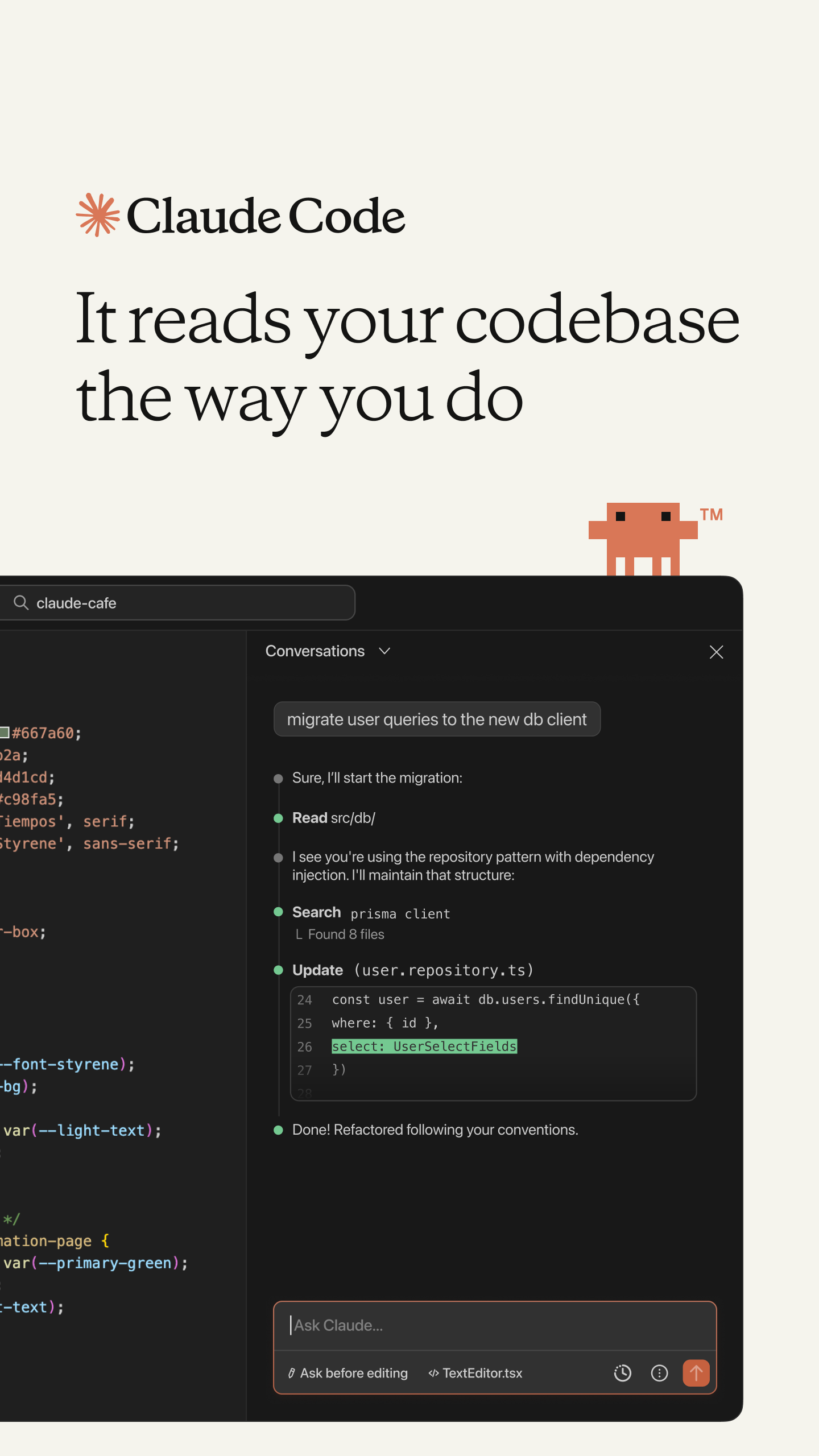Click the Read src/db/ step
Screen dimensions: 819x1456
click(334, 818)
